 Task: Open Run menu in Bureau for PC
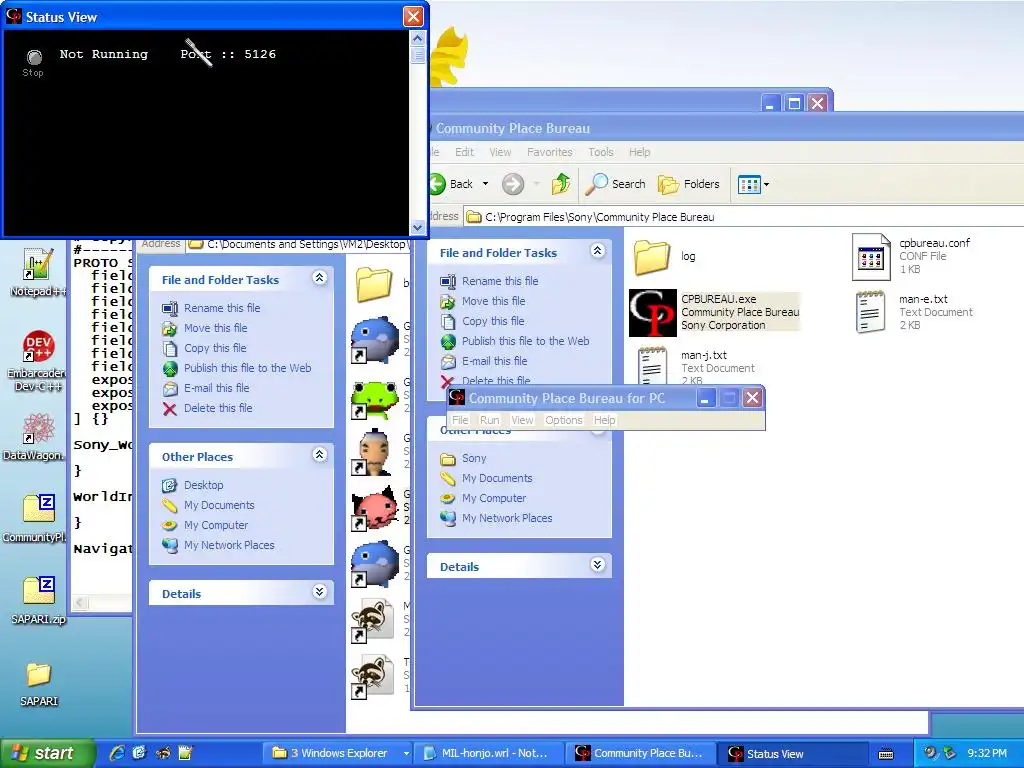coord(489,420)
